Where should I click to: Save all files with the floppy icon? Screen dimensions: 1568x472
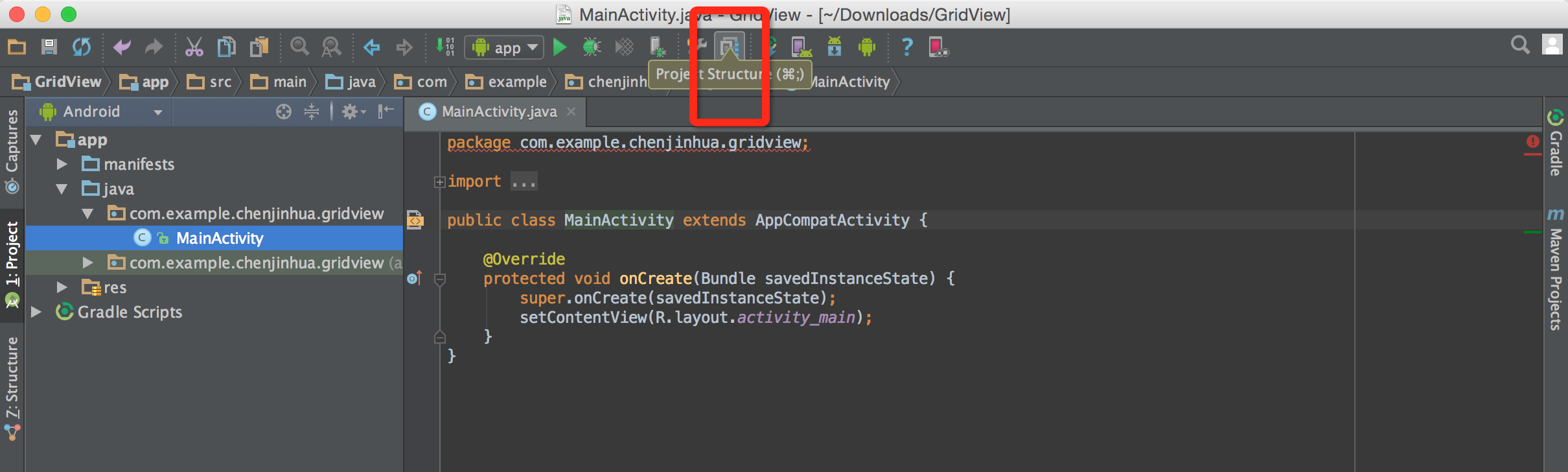tap(49, 47)
